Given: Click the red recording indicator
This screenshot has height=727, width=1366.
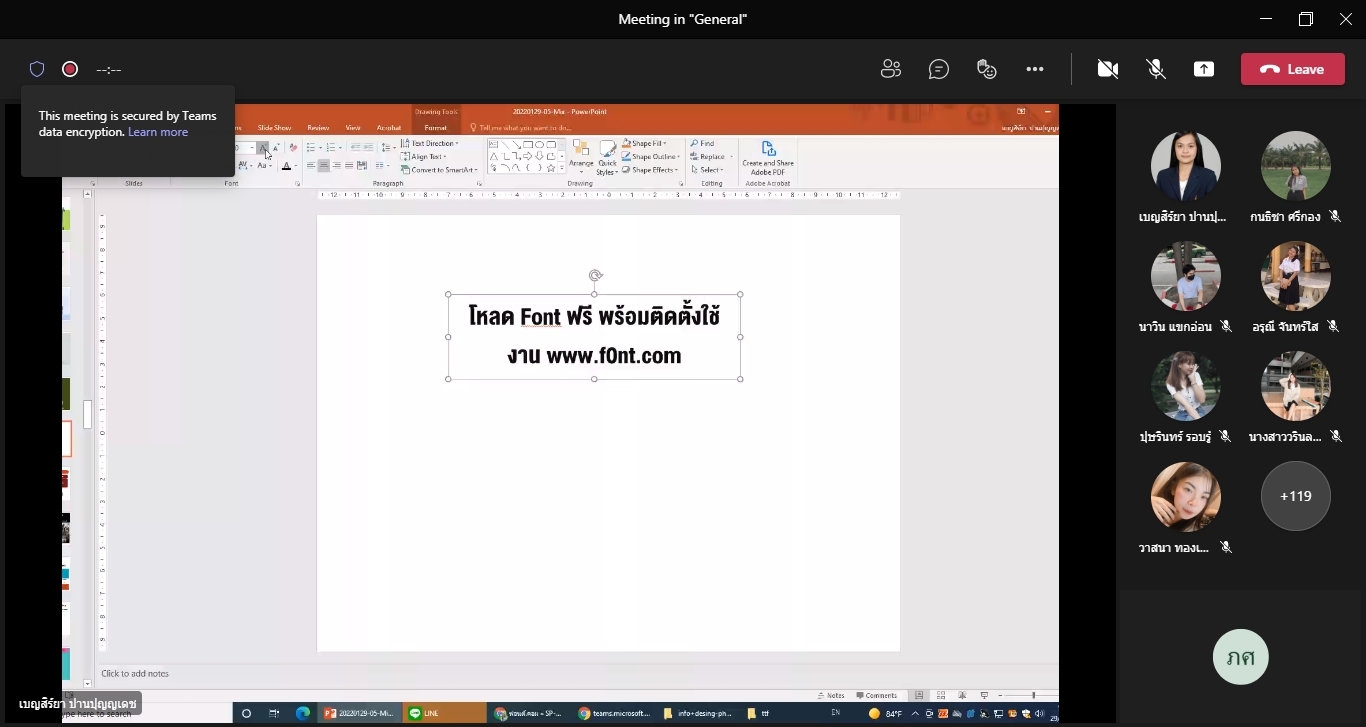Looking at the screenshot, I should click(70, 69).
